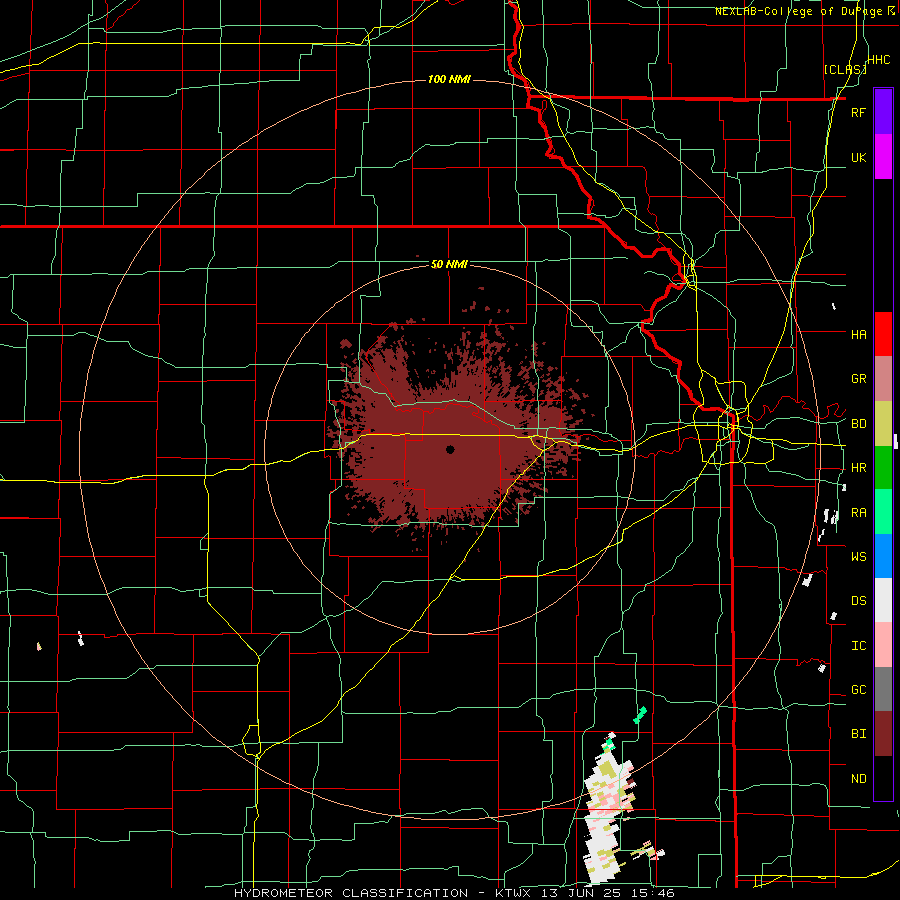Click the '13 JUN 25 15:46' timestamp
The image size is (900, 900).
pyautogui.click(x=608, y=893)
